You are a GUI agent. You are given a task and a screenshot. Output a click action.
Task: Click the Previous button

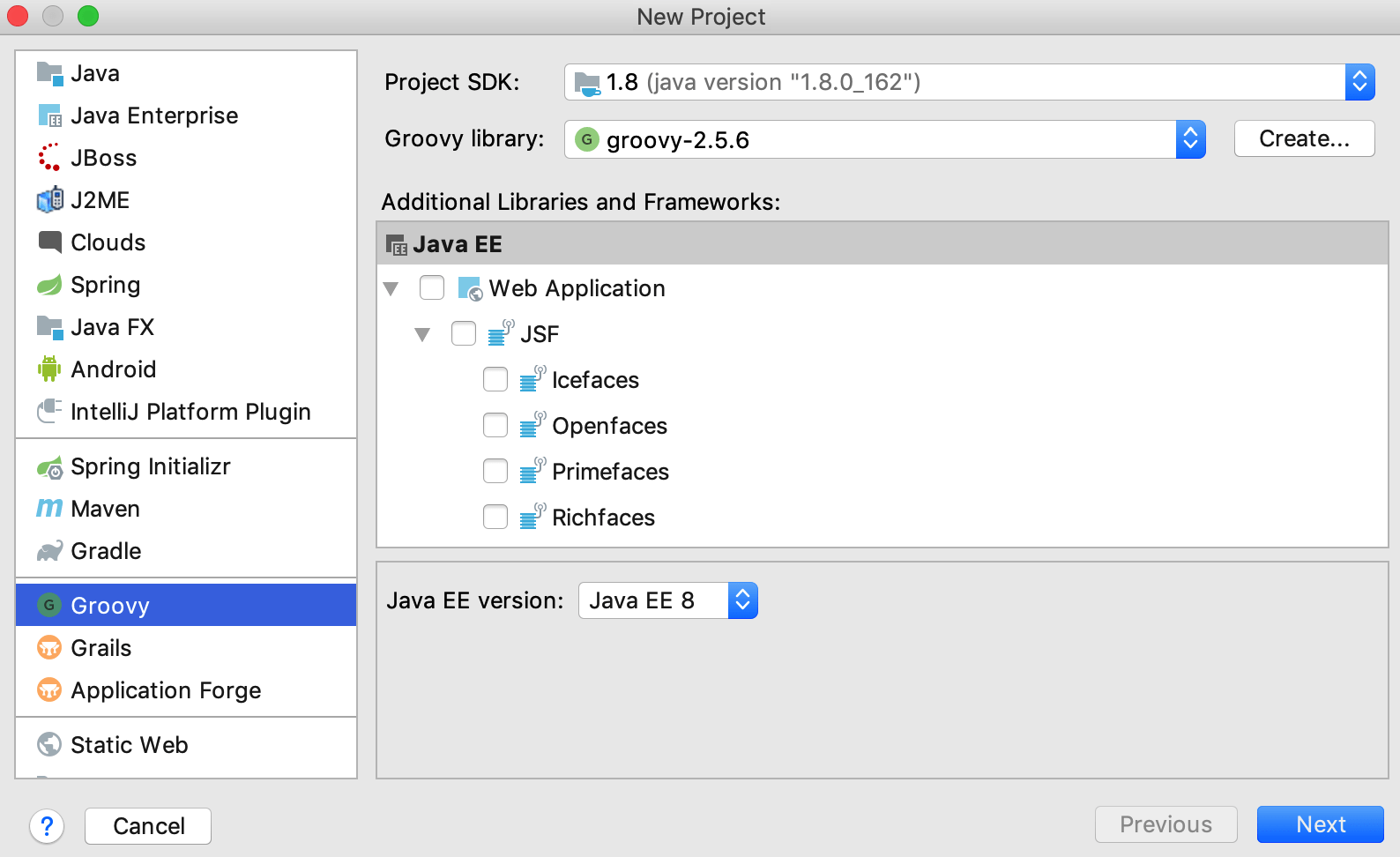tap(1166, 824)
